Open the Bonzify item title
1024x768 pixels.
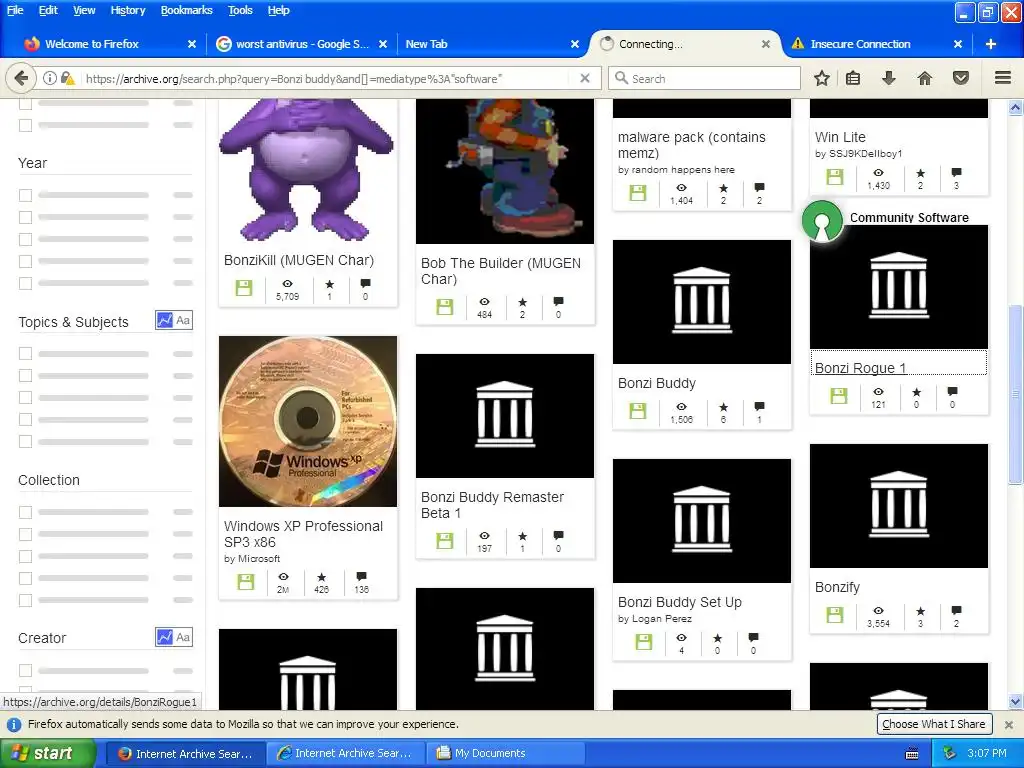[837, 587]
